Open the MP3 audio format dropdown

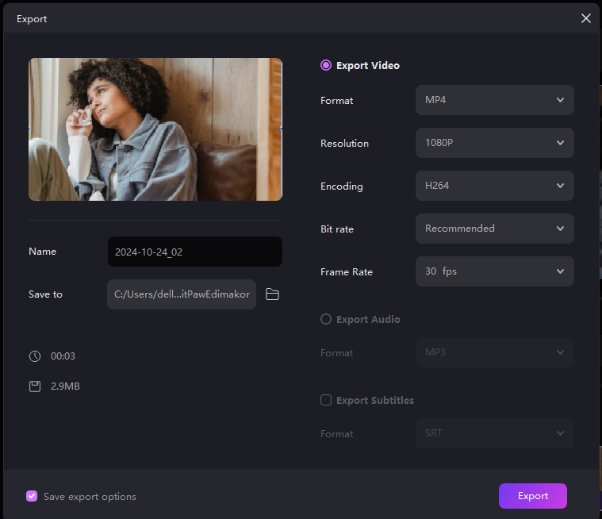pyautogui.click(x=494, y=352)
